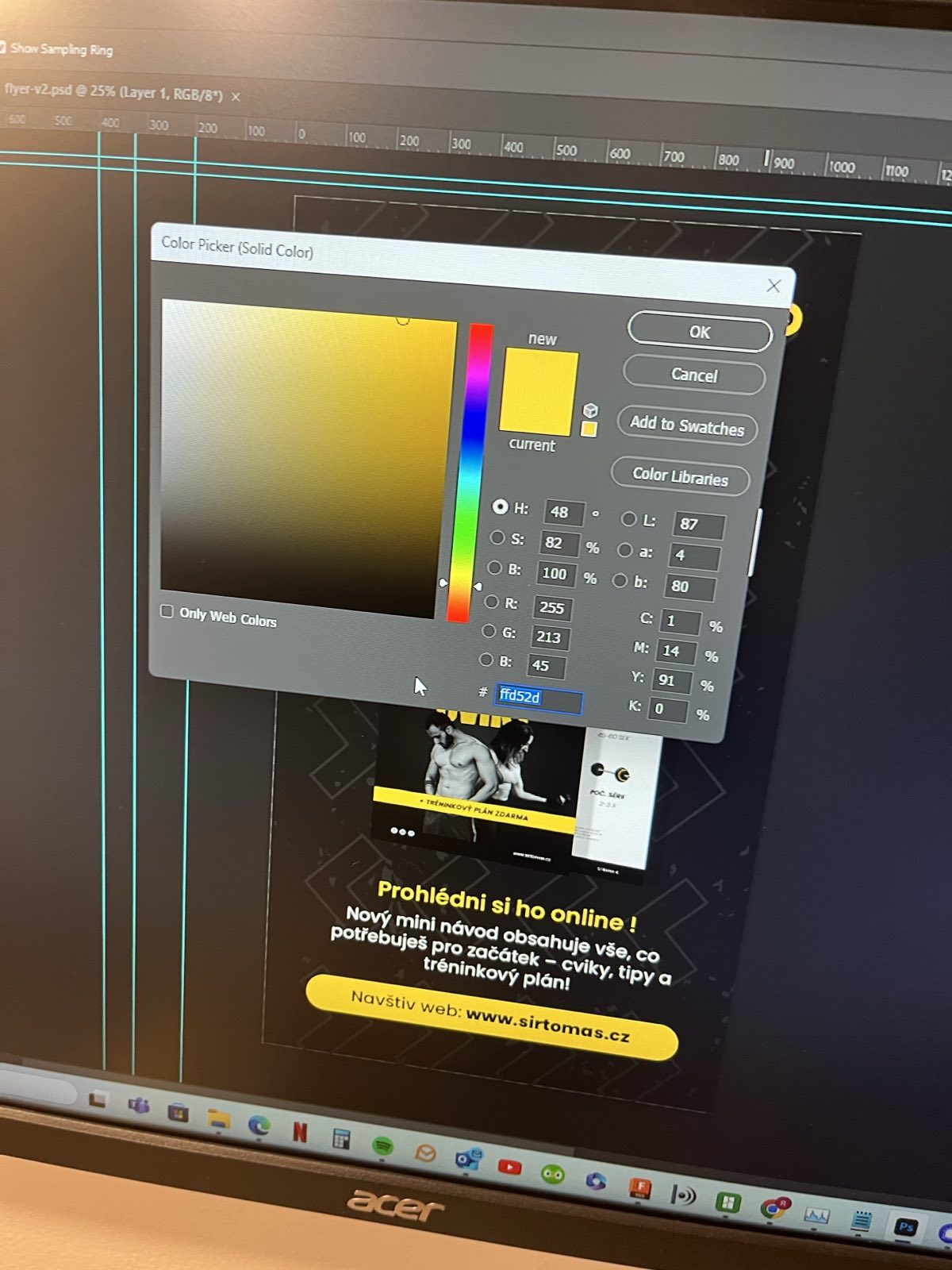Viewport: 952px width, 1270px height.
Task: Select the G green radio button
Action: (489, 631)
